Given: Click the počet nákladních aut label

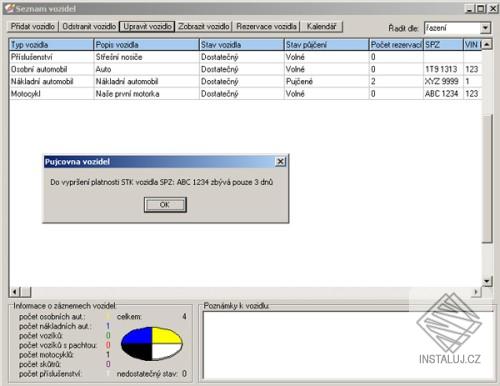Looking at the screenshot, I should pyautogui.click(x=55, y=326).
